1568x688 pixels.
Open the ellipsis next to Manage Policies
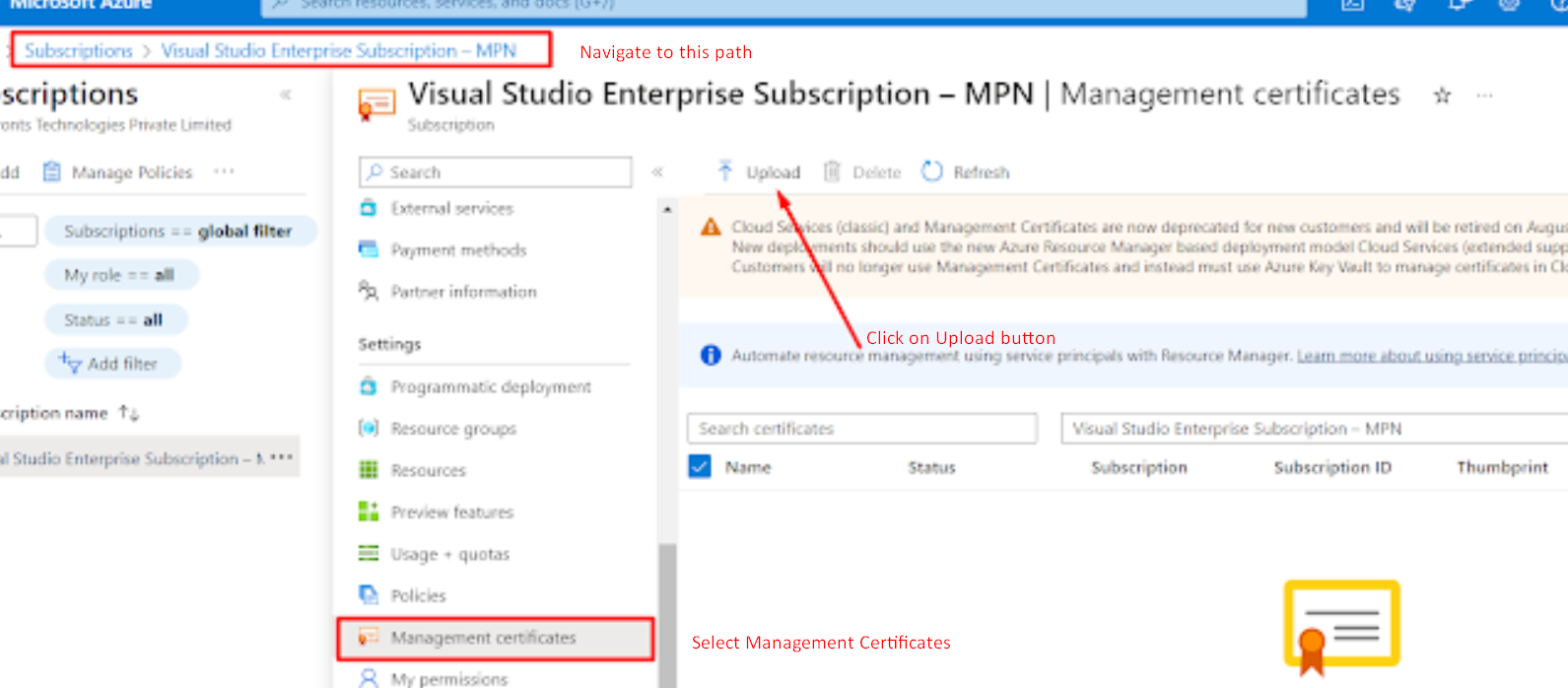click(x=225, y=172)
